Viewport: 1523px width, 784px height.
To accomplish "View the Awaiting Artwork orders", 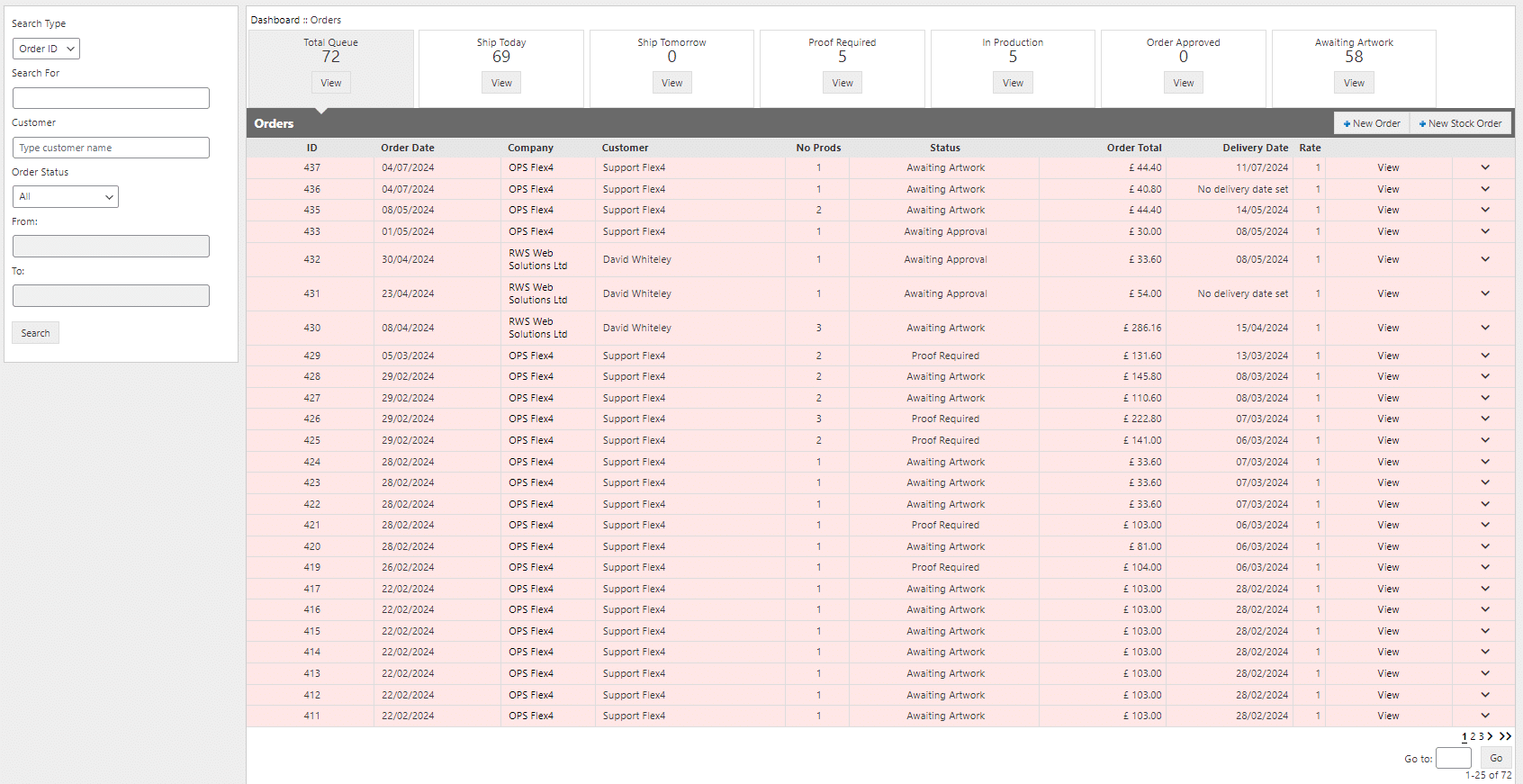I will click(x=1353, y=83).
